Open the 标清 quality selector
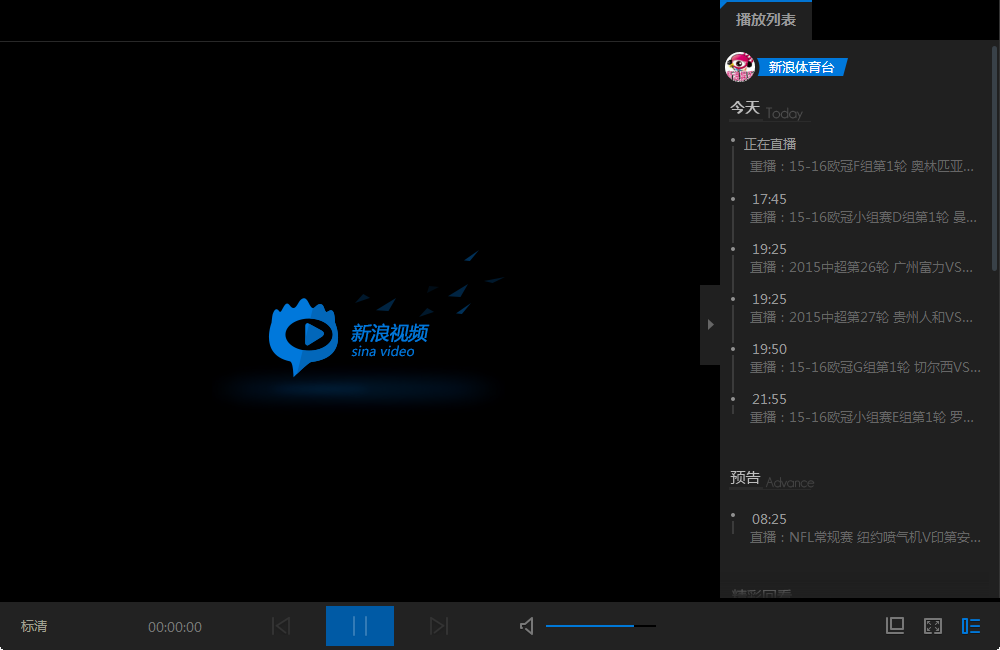Screen dimensions: 1000x650 point(33,626)
